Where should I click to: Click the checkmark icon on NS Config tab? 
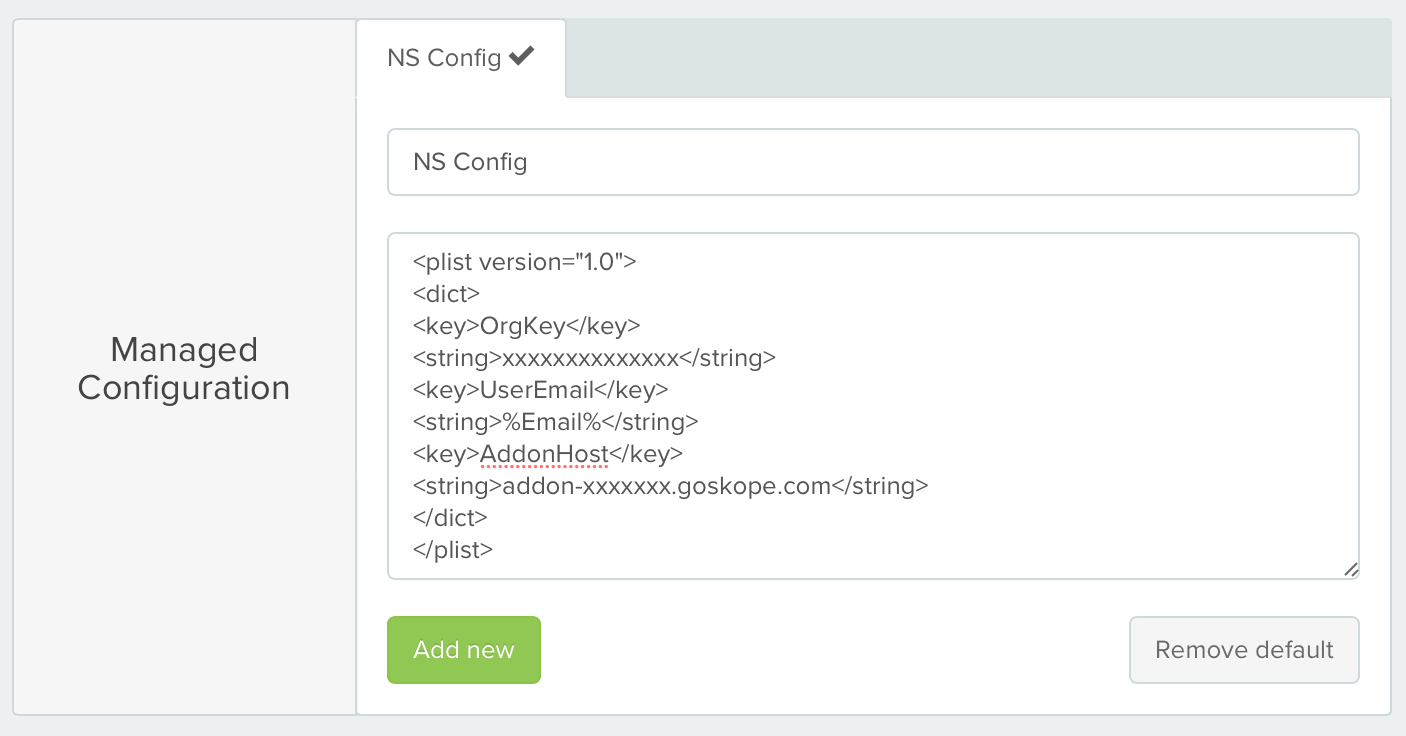521,57
